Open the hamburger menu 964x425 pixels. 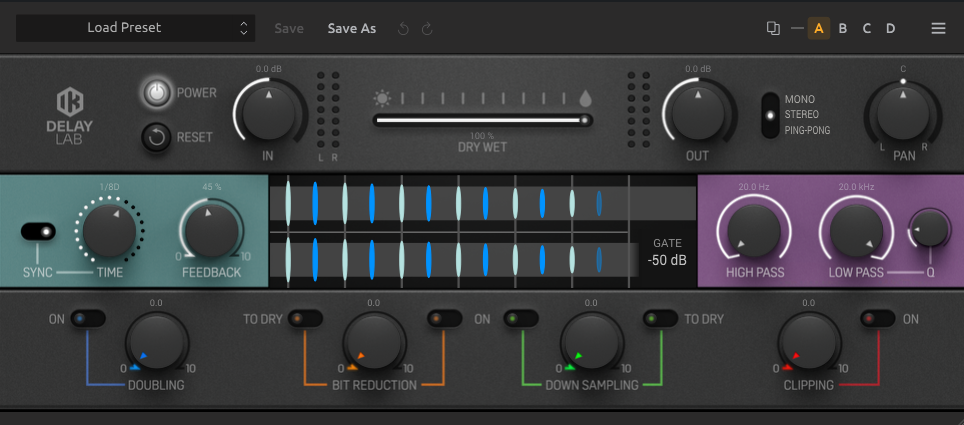938,28
